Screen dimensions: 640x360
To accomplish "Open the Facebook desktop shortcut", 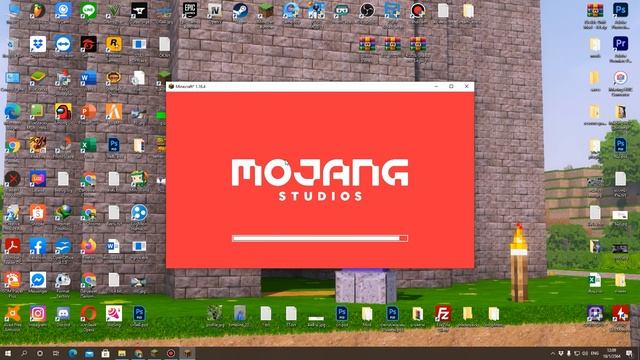I will pyautogui.click(x=38, y=246).
